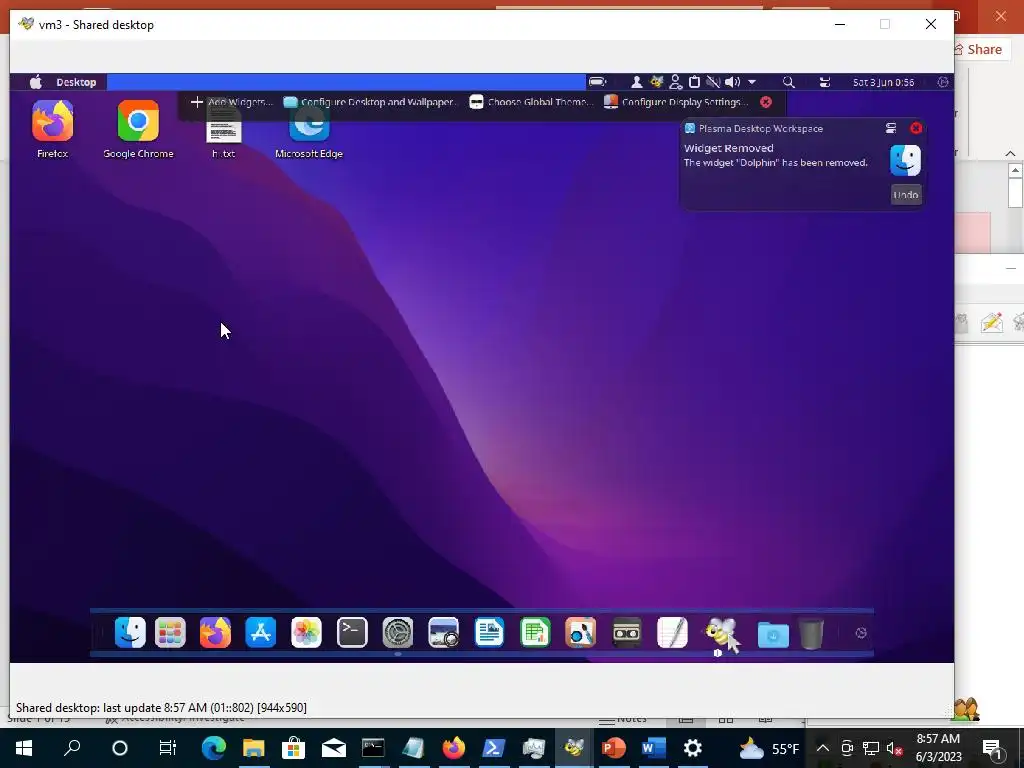Open System Settings gear in dock

point(398,632)
